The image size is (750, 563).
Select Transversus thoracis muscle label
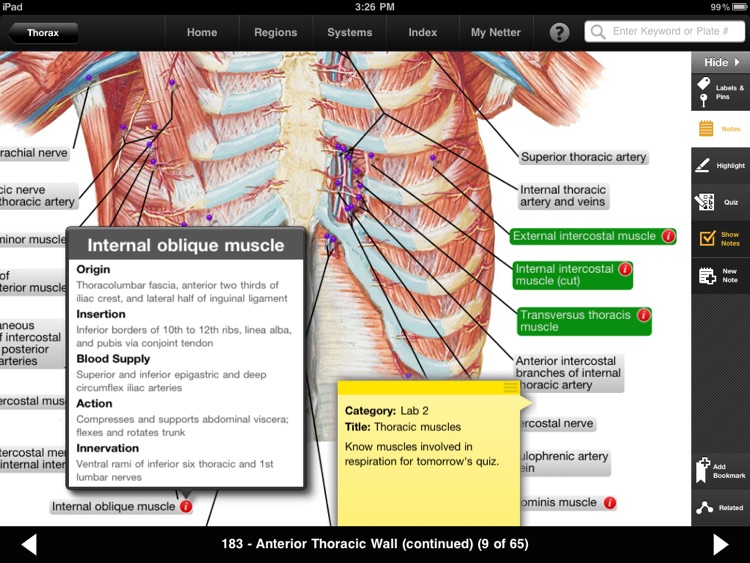pos(584,321)
